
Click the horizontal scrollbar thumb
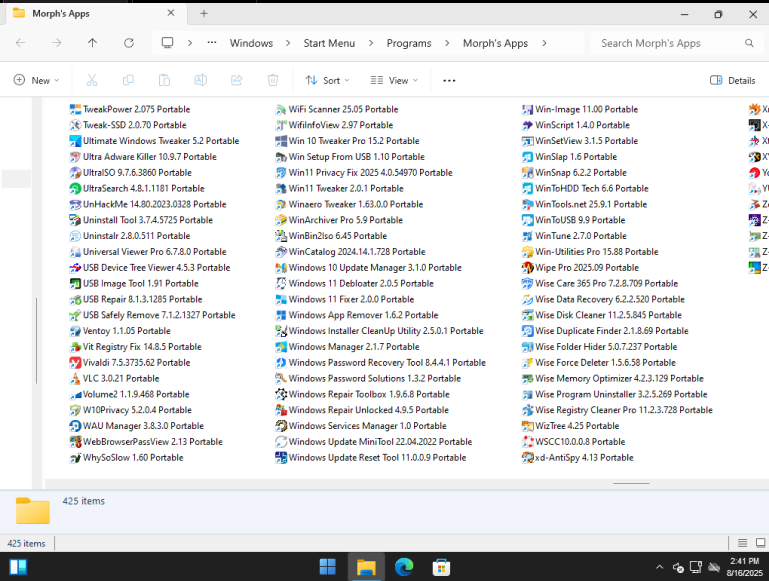[x=631, y=483]
